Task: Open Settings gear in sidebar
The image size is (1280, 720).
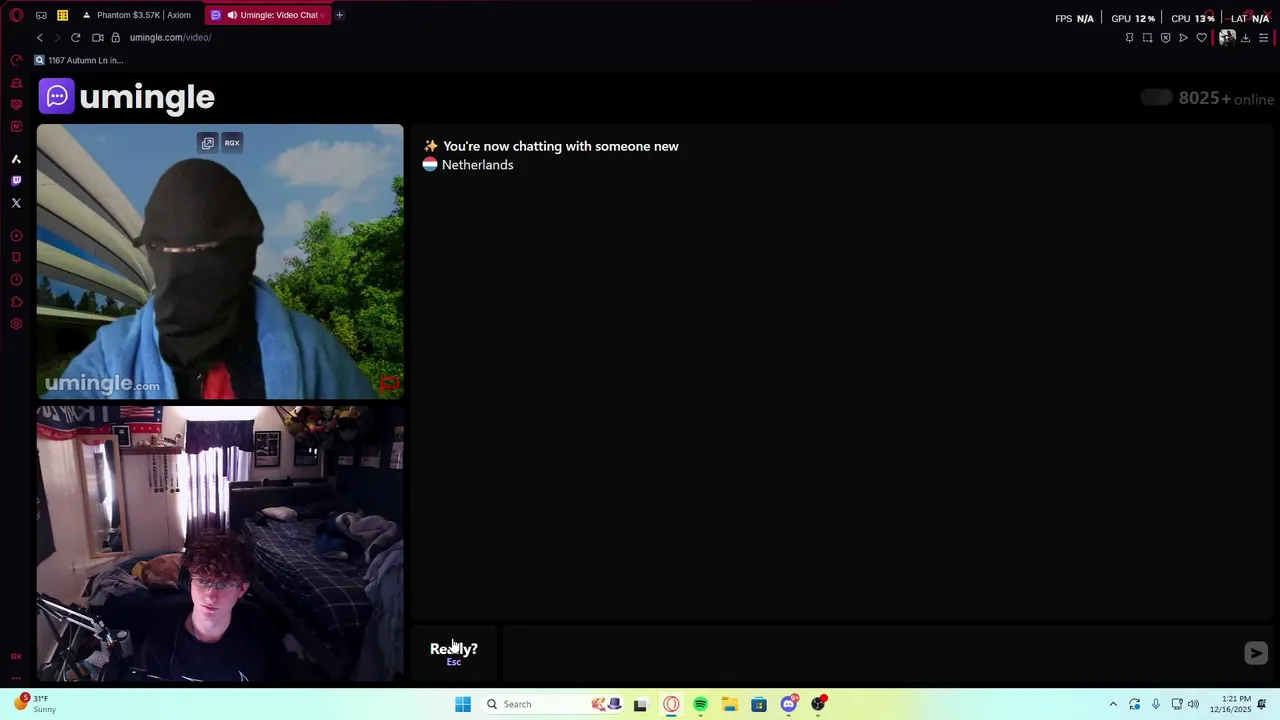Action: coord(16,324)
